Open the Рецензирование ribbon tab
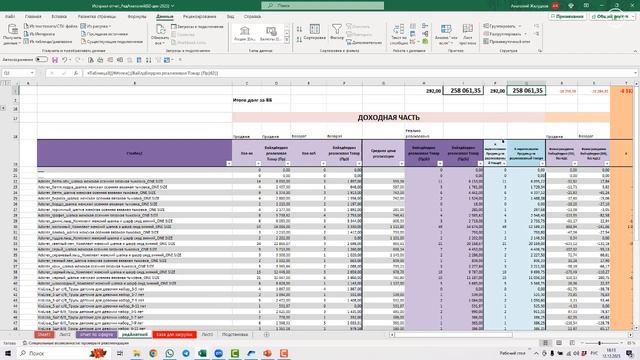Screen dimensions: 640x360 pos(199,17)
